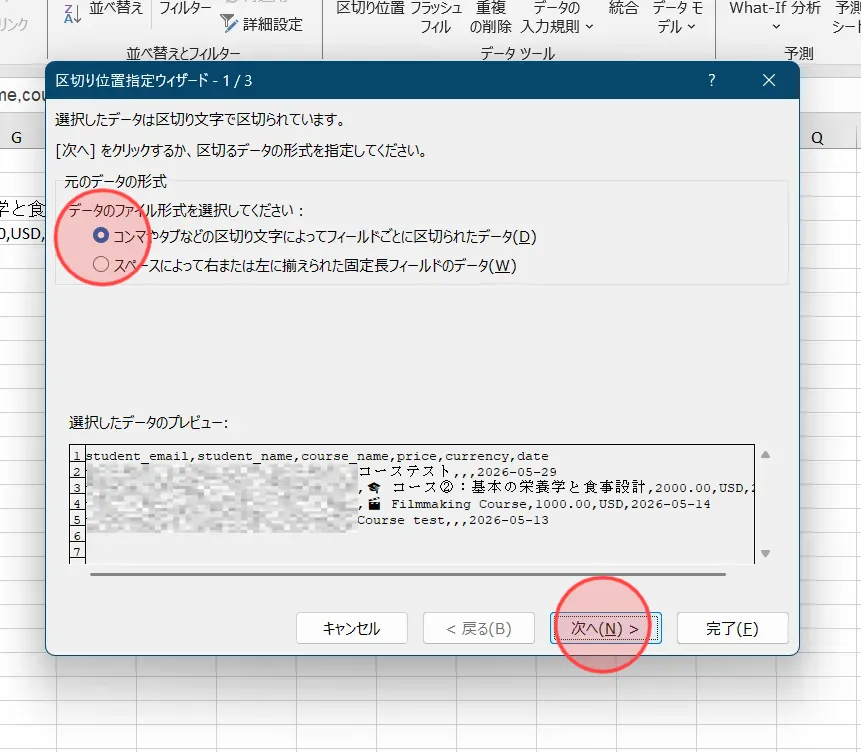Click 区切り位置 in the ribbon
The width and height of the screenshot is (861, 752).
click(370, 8)
